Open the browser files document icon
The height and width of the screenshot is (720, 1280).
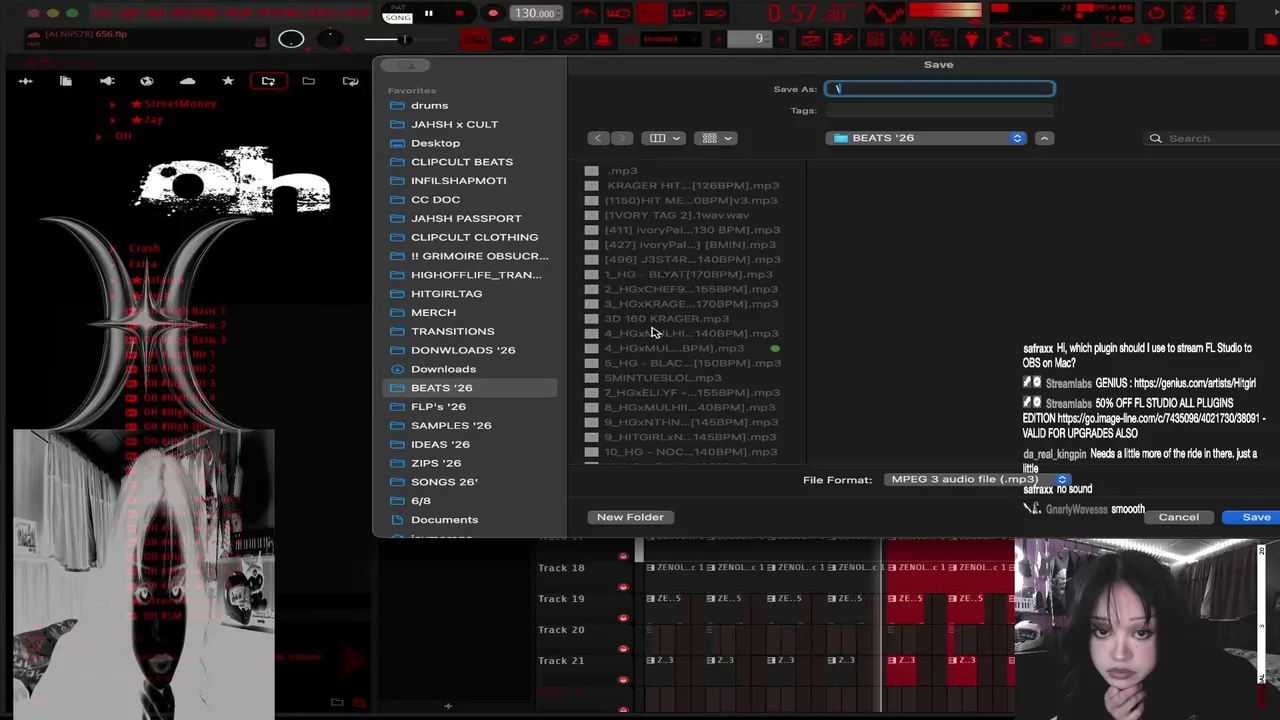66,81
